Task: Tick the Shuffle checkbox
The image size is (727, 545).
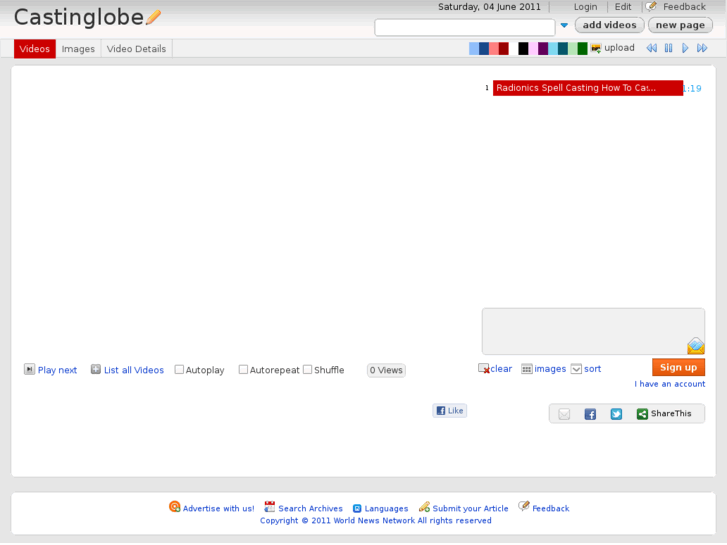Action: (307, 370)
